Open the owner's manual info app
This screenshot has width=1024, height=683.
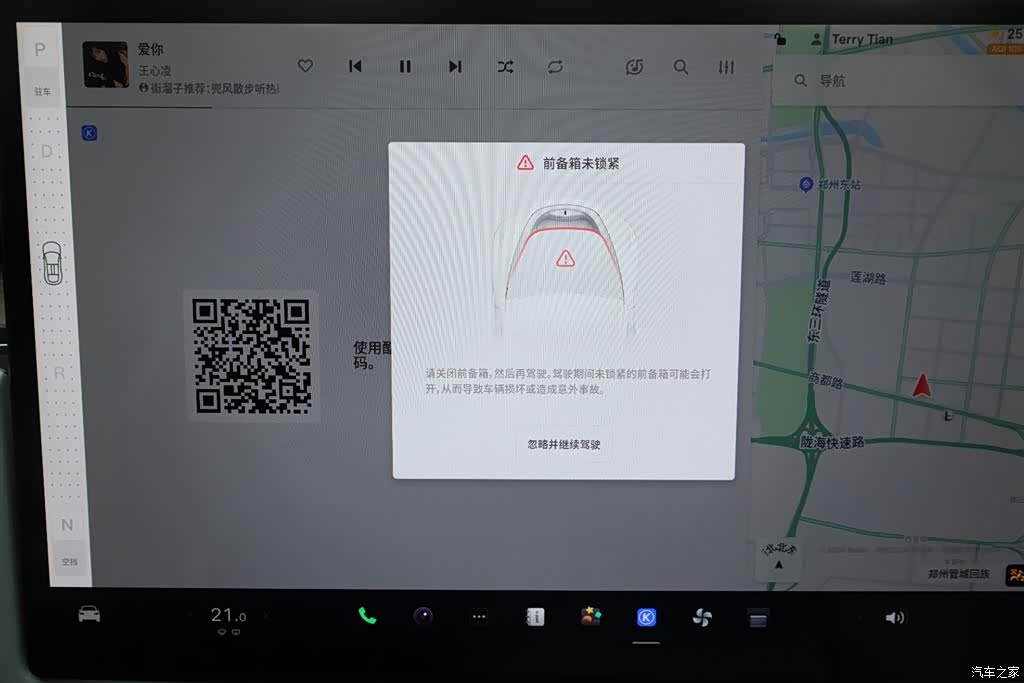(535, 617)
